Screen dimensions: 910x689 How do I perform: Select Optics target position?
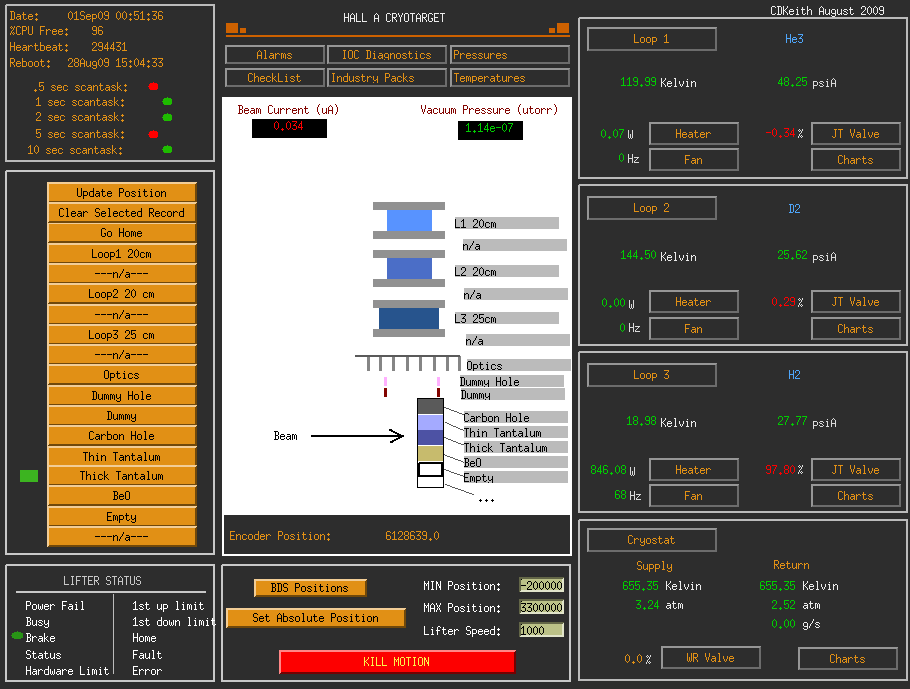122,375
